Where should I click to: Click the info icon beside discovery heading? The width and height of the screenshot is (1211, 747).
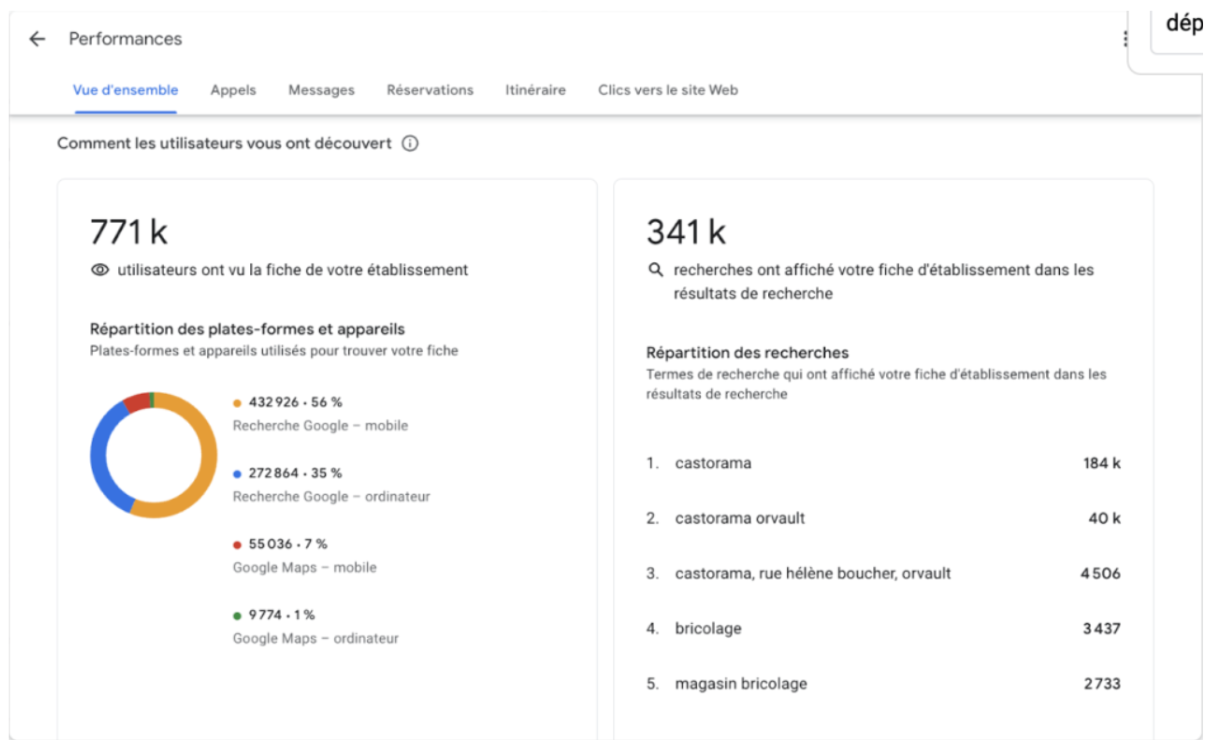pyautogui.click(x=410, y=144)
